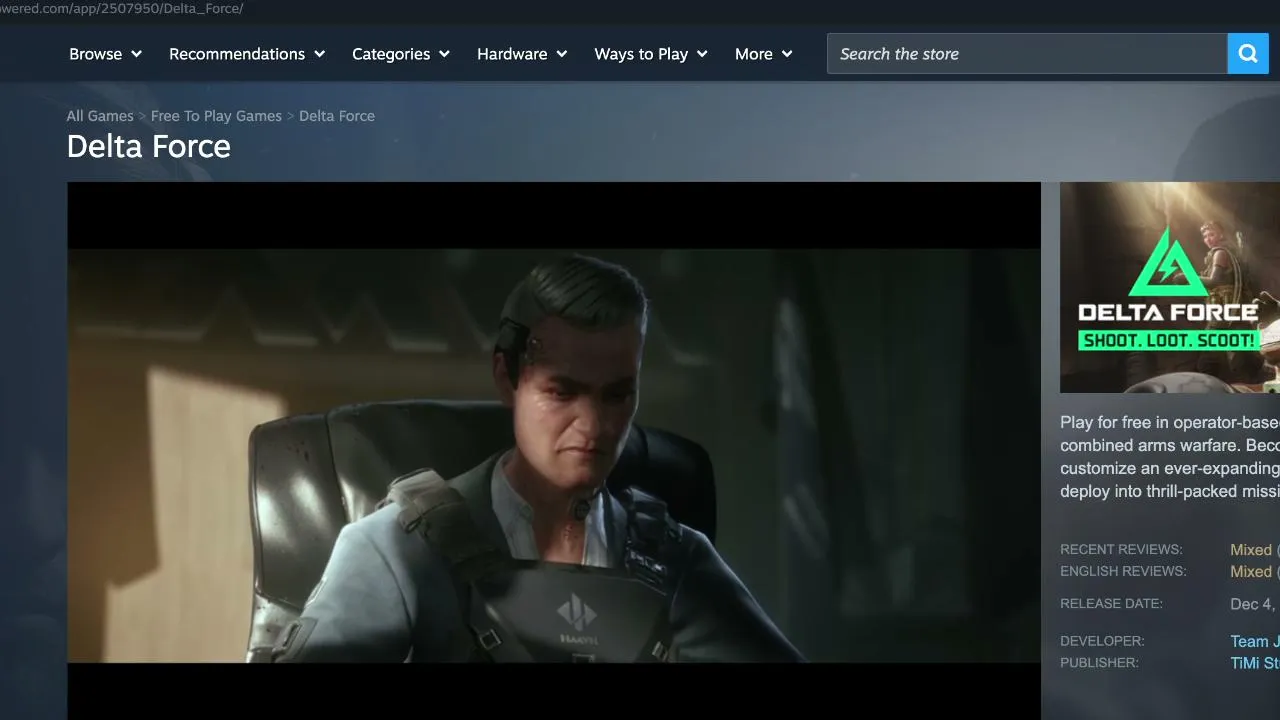1280x720 pixels.
Task: Go to All Games breadcrumb
Action: (100, 116)
